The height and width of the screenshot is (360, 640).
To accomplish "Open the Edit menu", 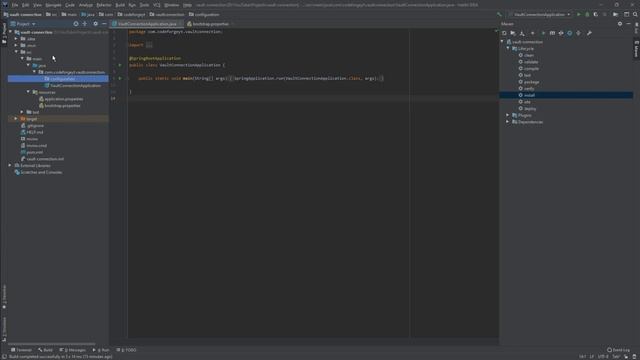I will pos(26,5).
